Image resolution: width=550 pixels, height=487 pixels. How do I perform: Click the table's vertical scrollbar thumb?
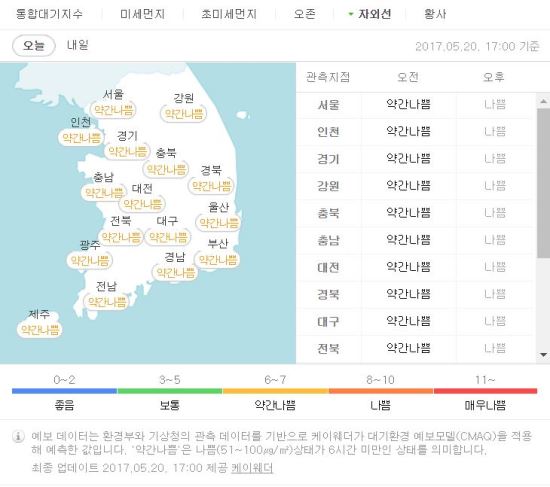(x=543, y=183)
